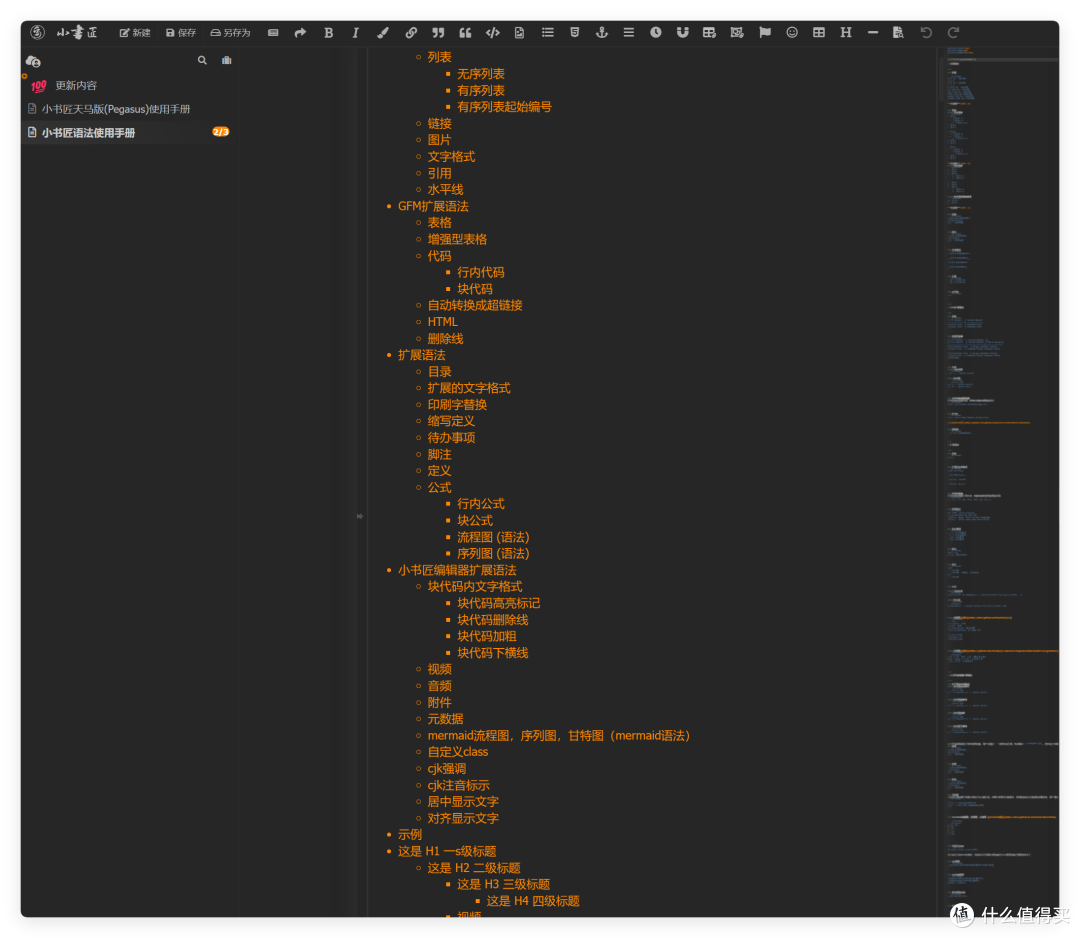
Task: Open 小书匠天马版(Pegasus)使用手册 document
Action: point(116,109)
